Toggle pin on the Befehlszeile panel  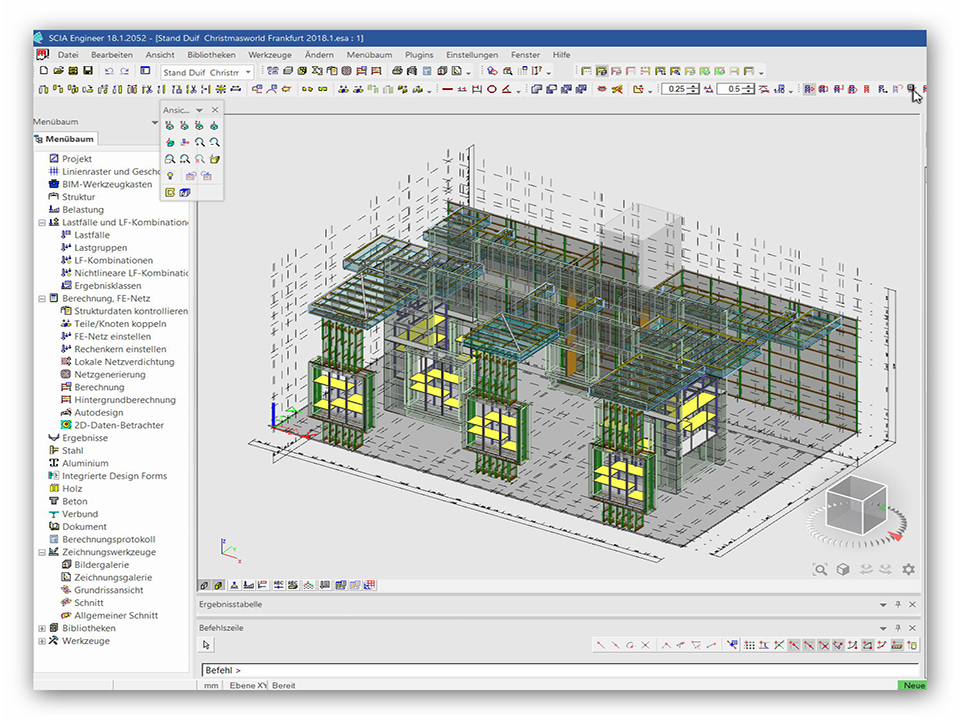tap(897, 627)
